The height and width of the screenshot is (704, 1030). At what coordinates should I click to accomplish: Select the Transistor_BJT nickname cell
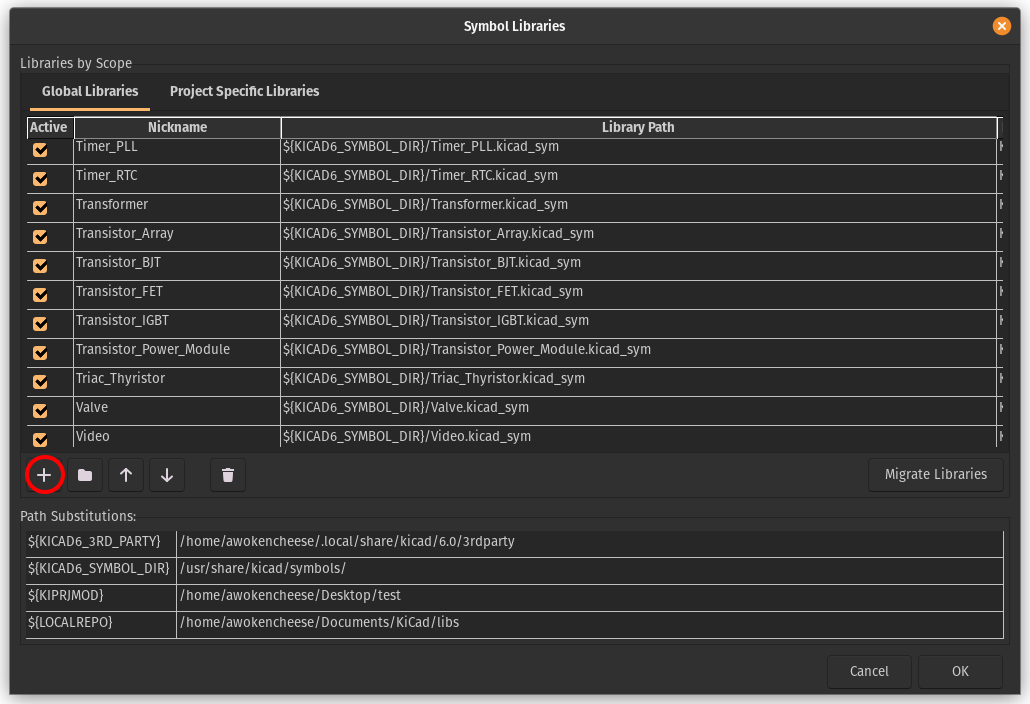point(177,265)
